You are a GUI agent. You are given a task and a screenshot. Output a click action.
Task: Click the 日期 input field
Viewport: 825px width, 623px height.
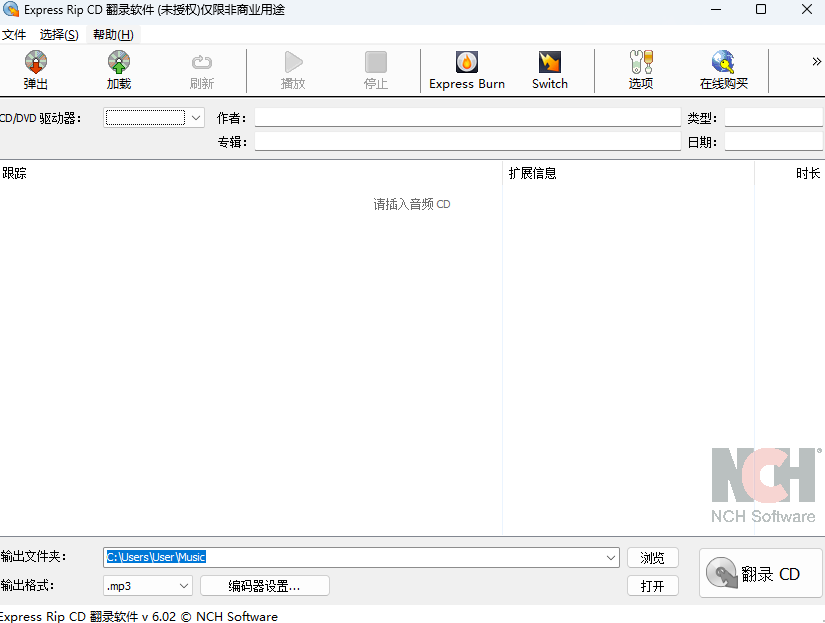(773, 142)
